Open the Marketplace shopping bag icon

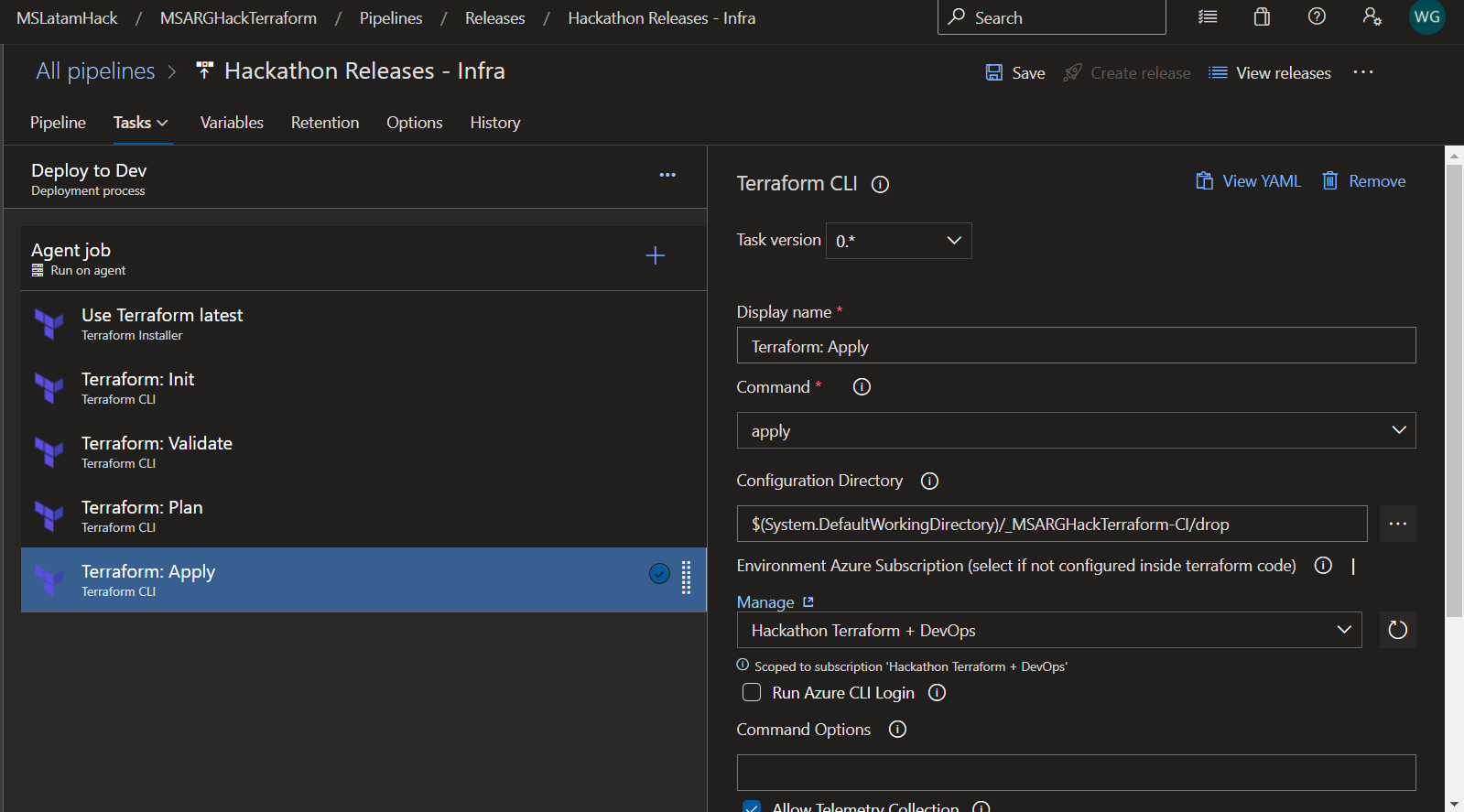pos(1262,16)
